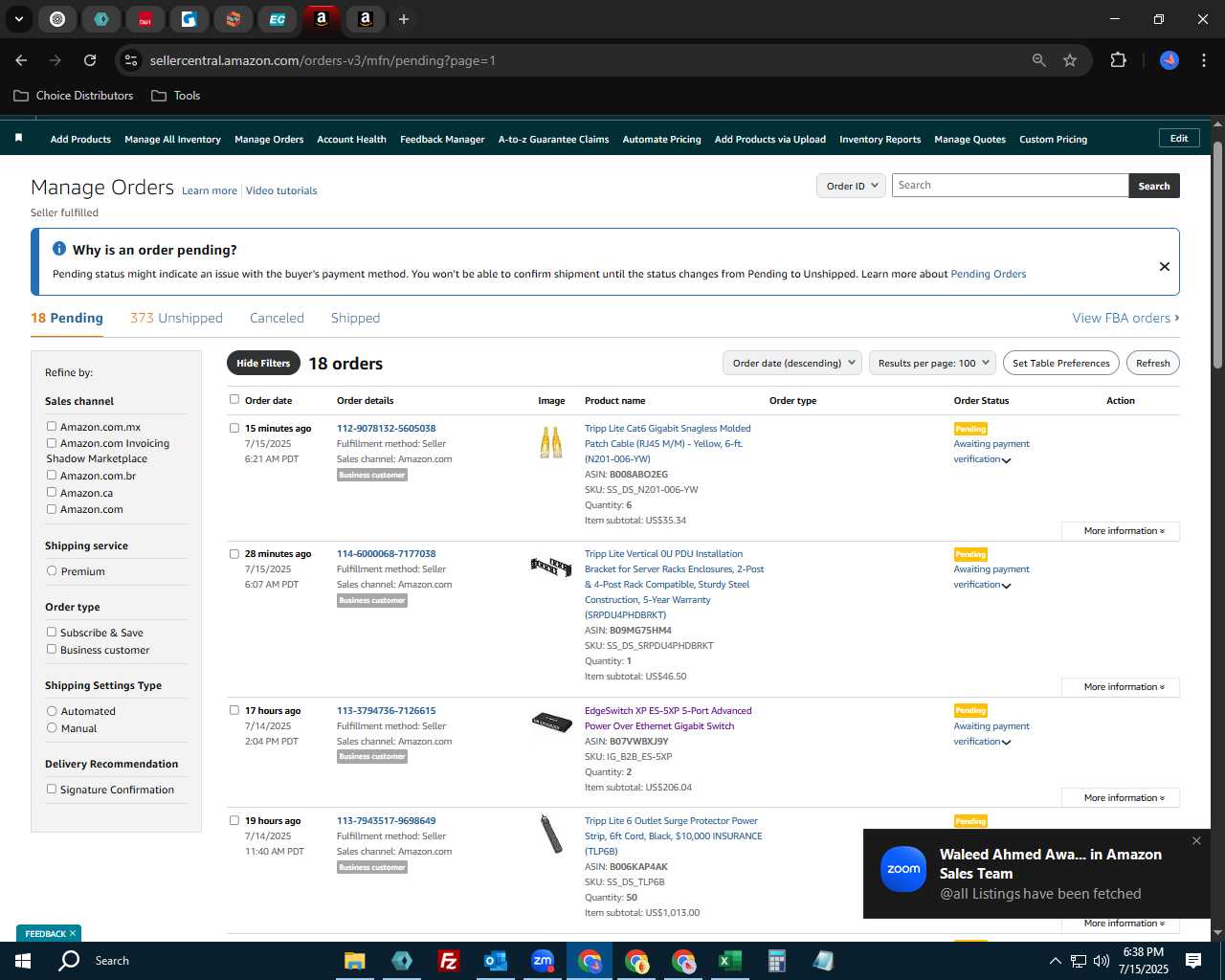The width and height of the screenshot is (1225, 980).
Task: Check the Amazon.com.br sales channel filter
Action: pos(52,475)
